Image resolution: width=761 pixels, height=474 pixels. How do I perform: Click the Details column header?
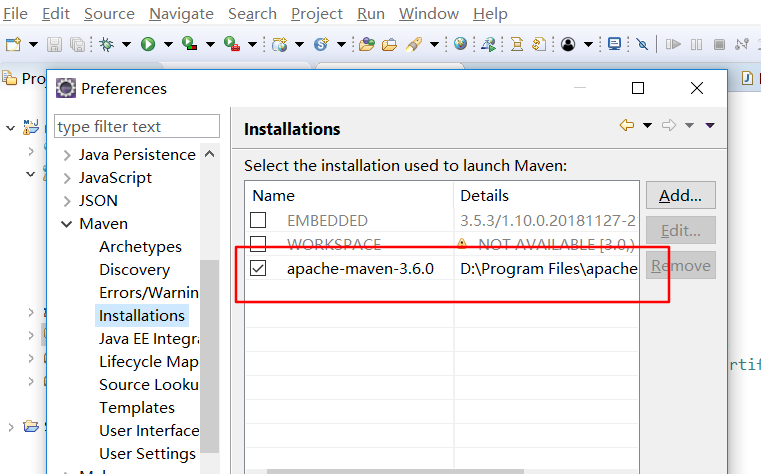546,196
